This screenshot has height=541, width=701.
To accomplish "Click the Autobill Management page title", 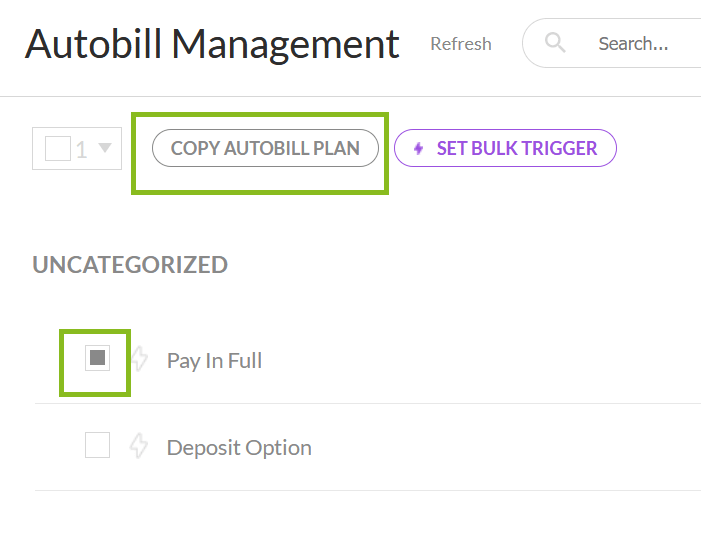I will pos(212,44).
